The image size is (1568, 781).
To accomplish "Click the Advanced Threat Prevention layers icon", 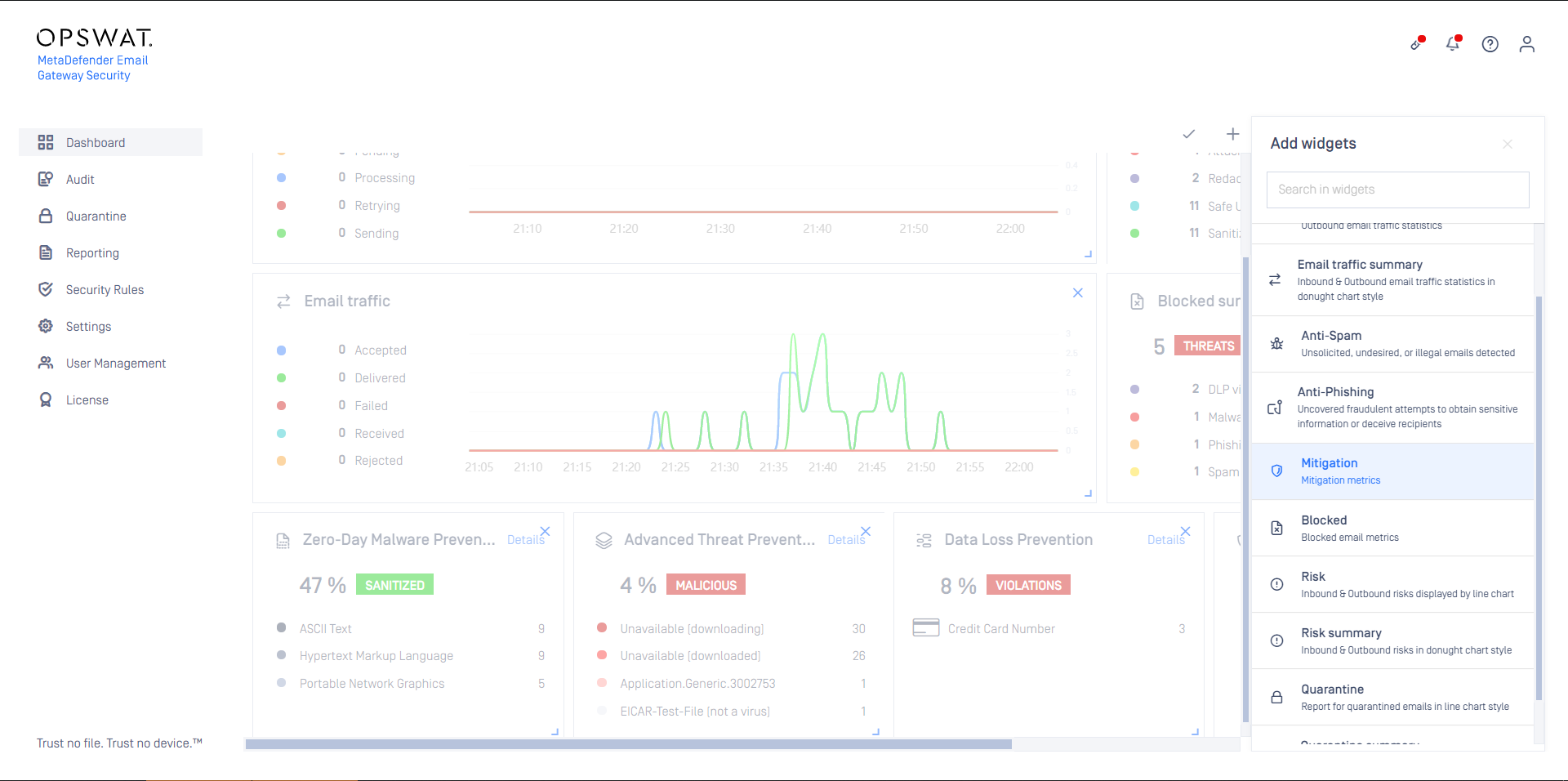I will 604,540.
